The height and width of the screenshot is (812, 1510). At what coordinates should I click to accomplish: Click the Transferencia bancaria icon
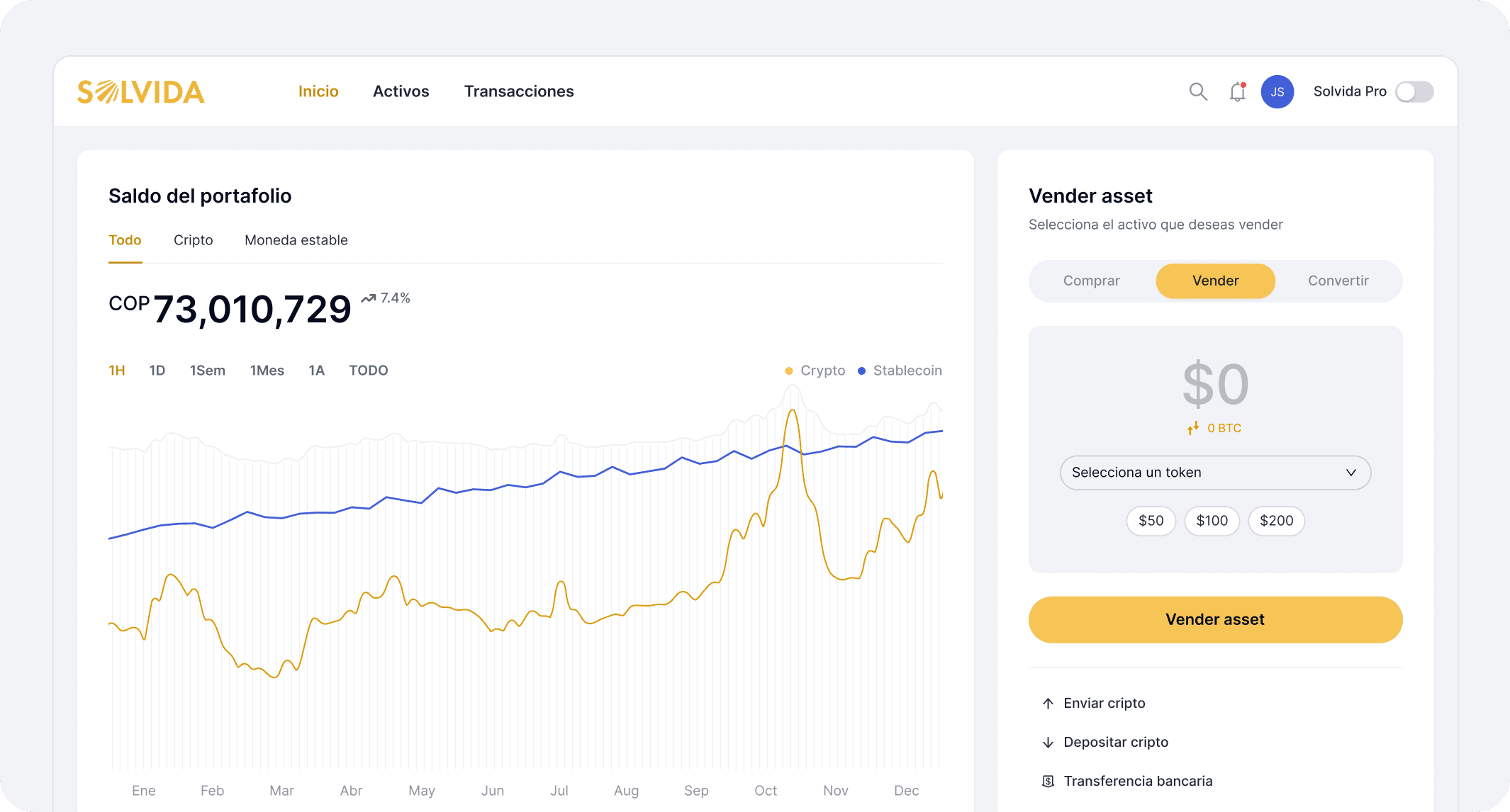pyautogui.click(x=1048, y=781)
